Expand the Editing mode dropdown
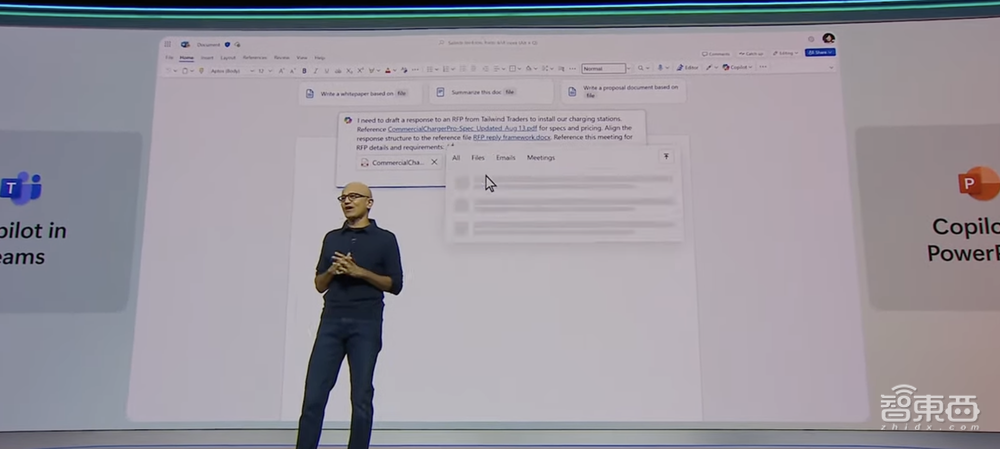The width and height of the screenshot is (1000, 449). tap(785, 53)
